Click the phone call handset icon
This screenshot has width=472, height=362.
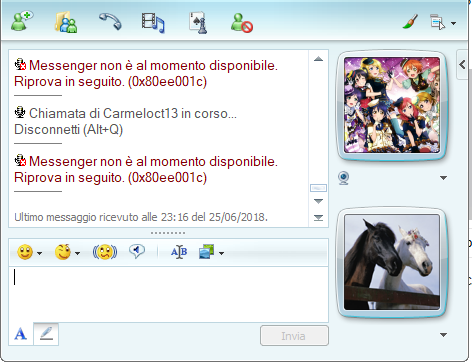pos(110,21)
